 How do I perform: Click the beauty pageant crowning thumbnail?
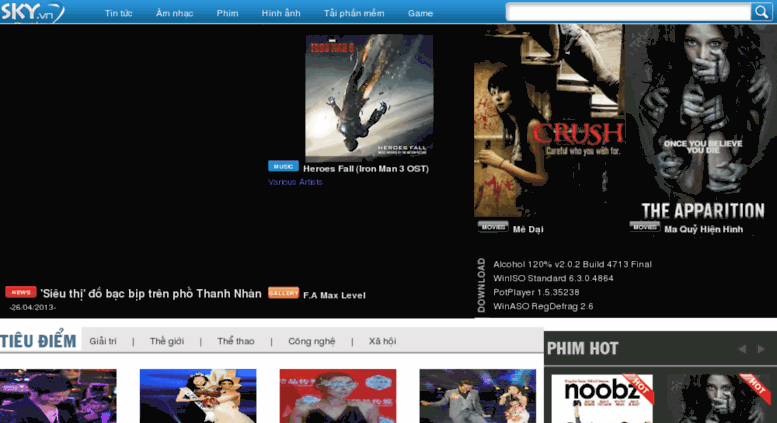[198, 396]
